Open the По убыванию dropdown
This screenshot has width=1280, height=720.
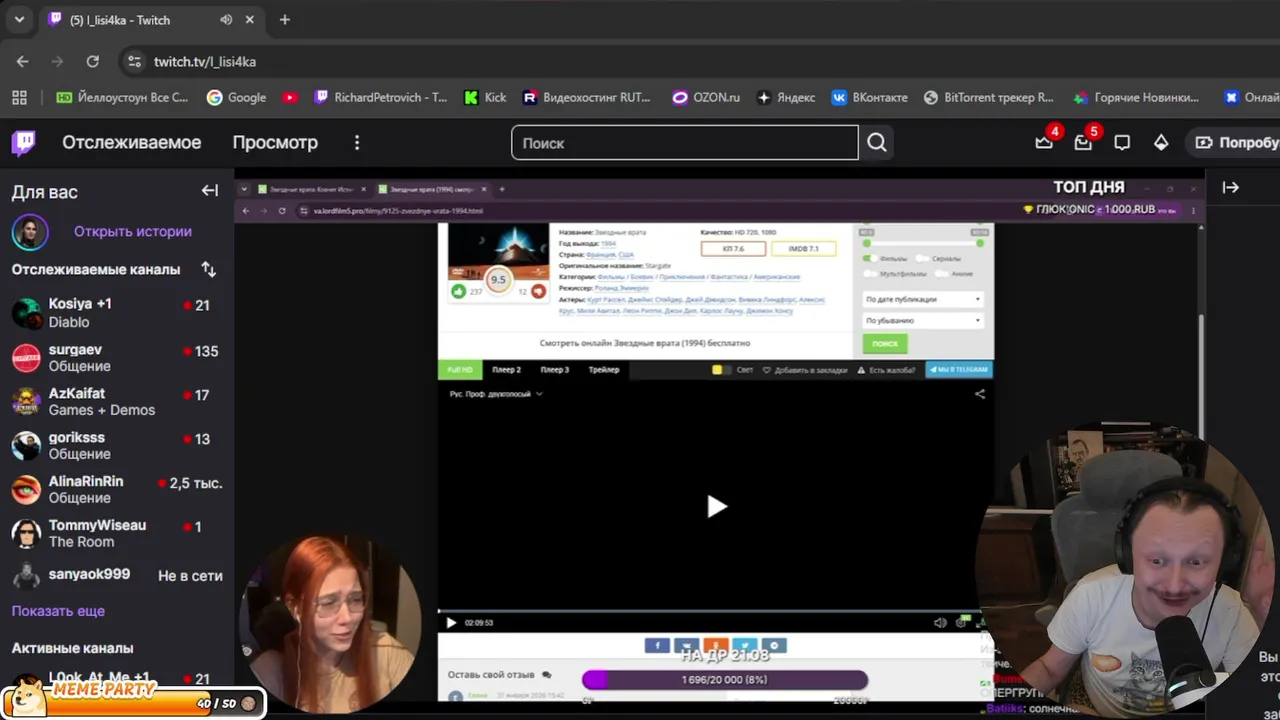(922, 320)
